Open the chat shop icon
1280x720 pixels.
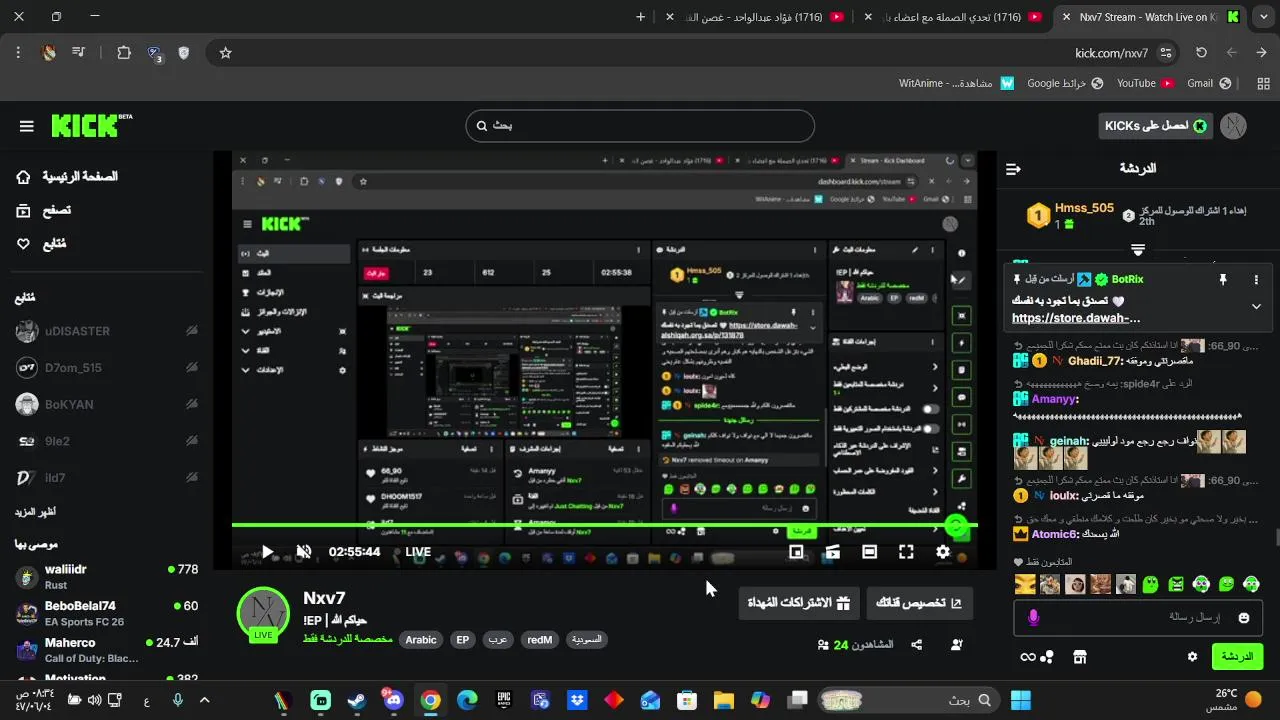click(1080, 657)
